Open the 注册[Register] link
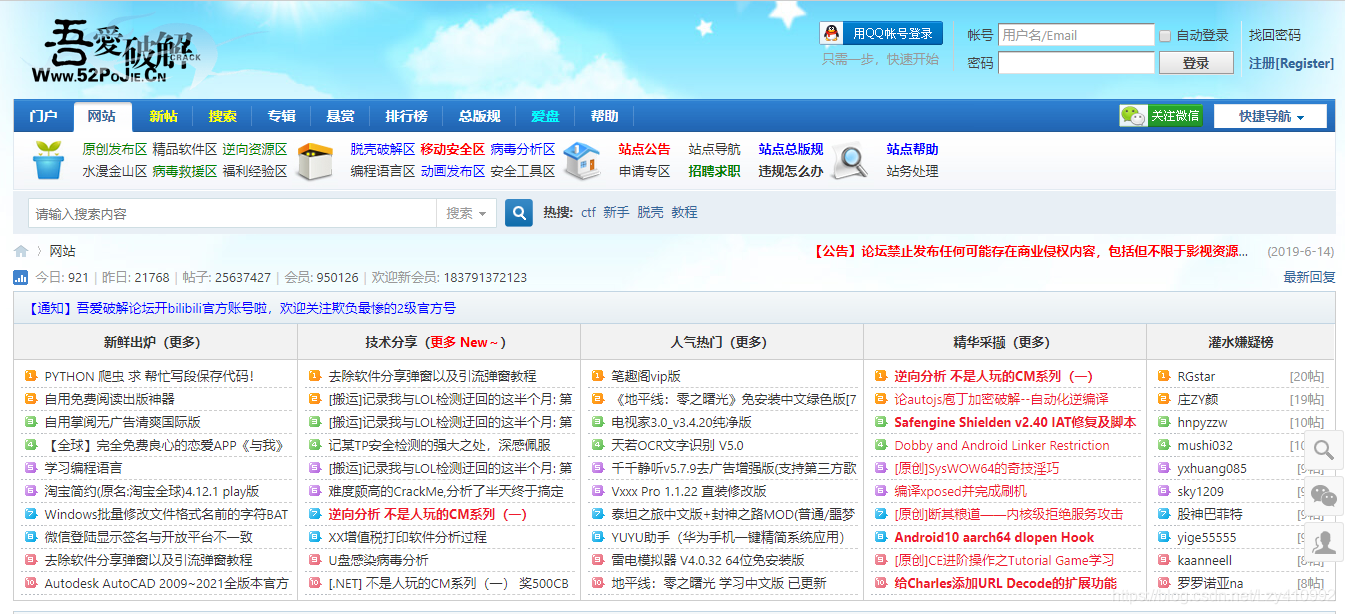 pos(1291,63)
